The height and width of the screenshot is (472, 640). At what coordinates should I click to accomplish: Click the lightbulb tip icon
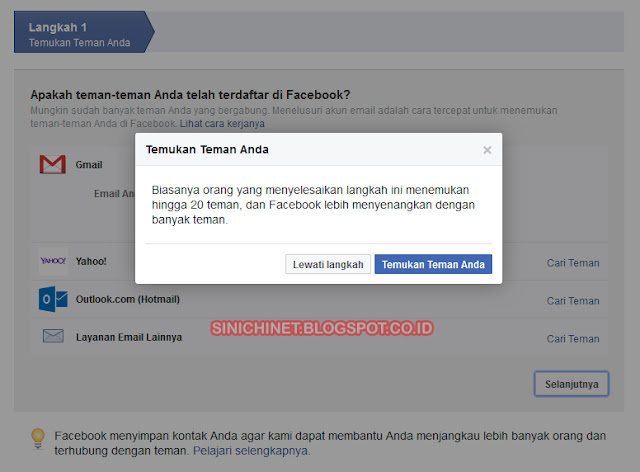(x=38, y=439)
